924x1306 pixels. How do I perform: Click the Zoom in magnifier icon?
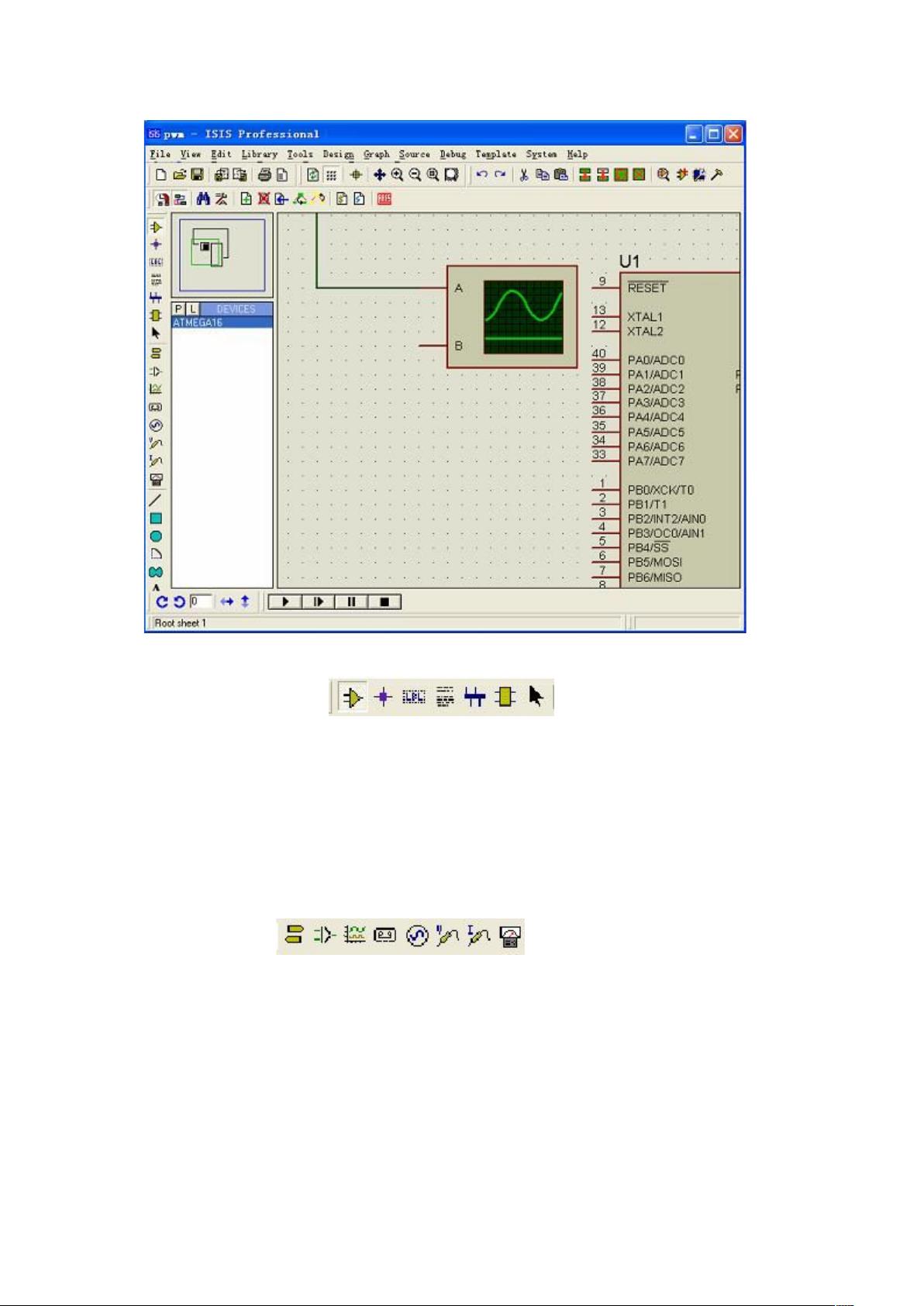tap(397, 175)
